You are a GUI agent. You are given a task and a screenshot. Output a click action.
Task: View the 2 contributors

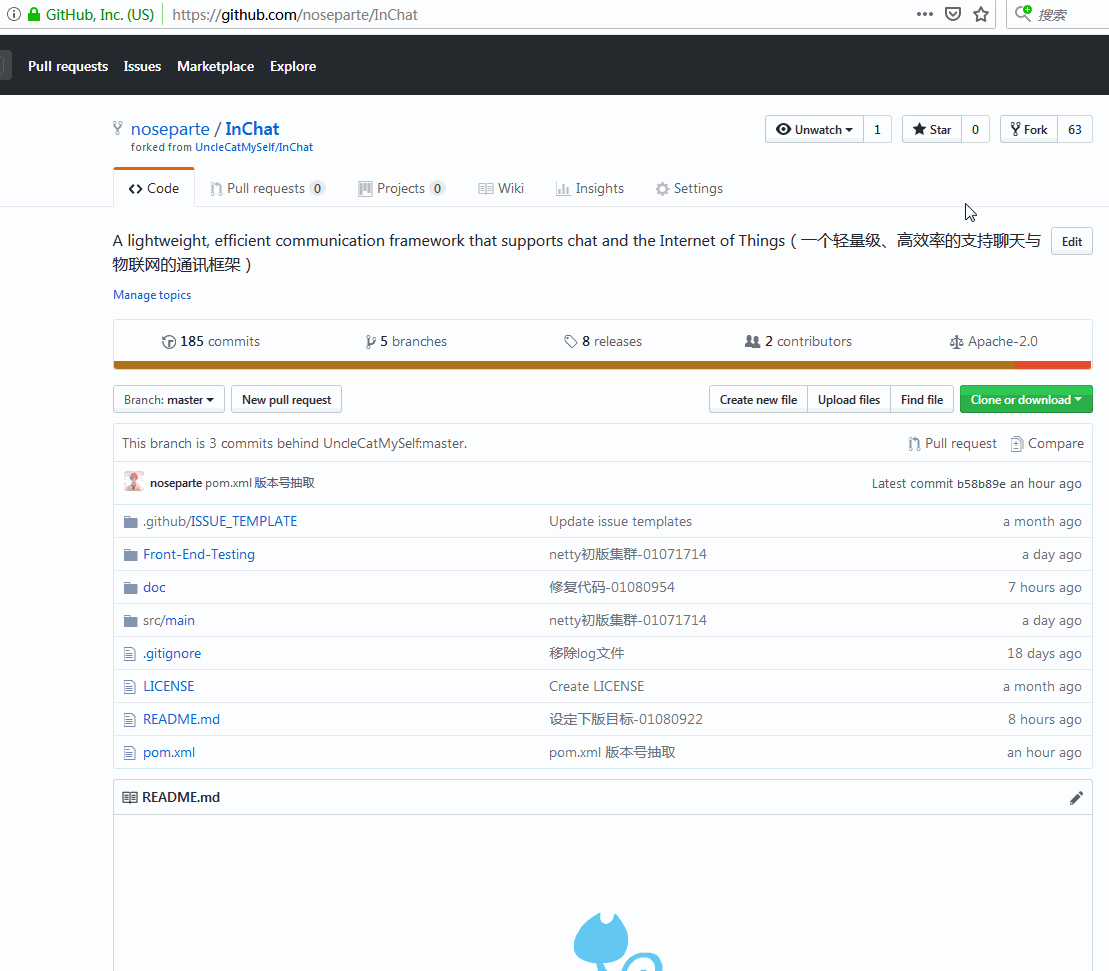click(x=798, y=342)
